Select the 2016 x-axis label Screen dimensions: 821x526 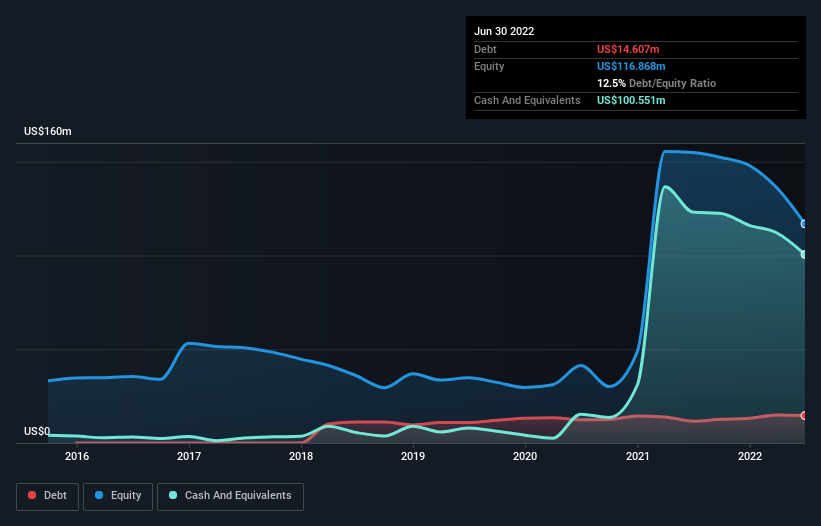click(x=77, y=456)
